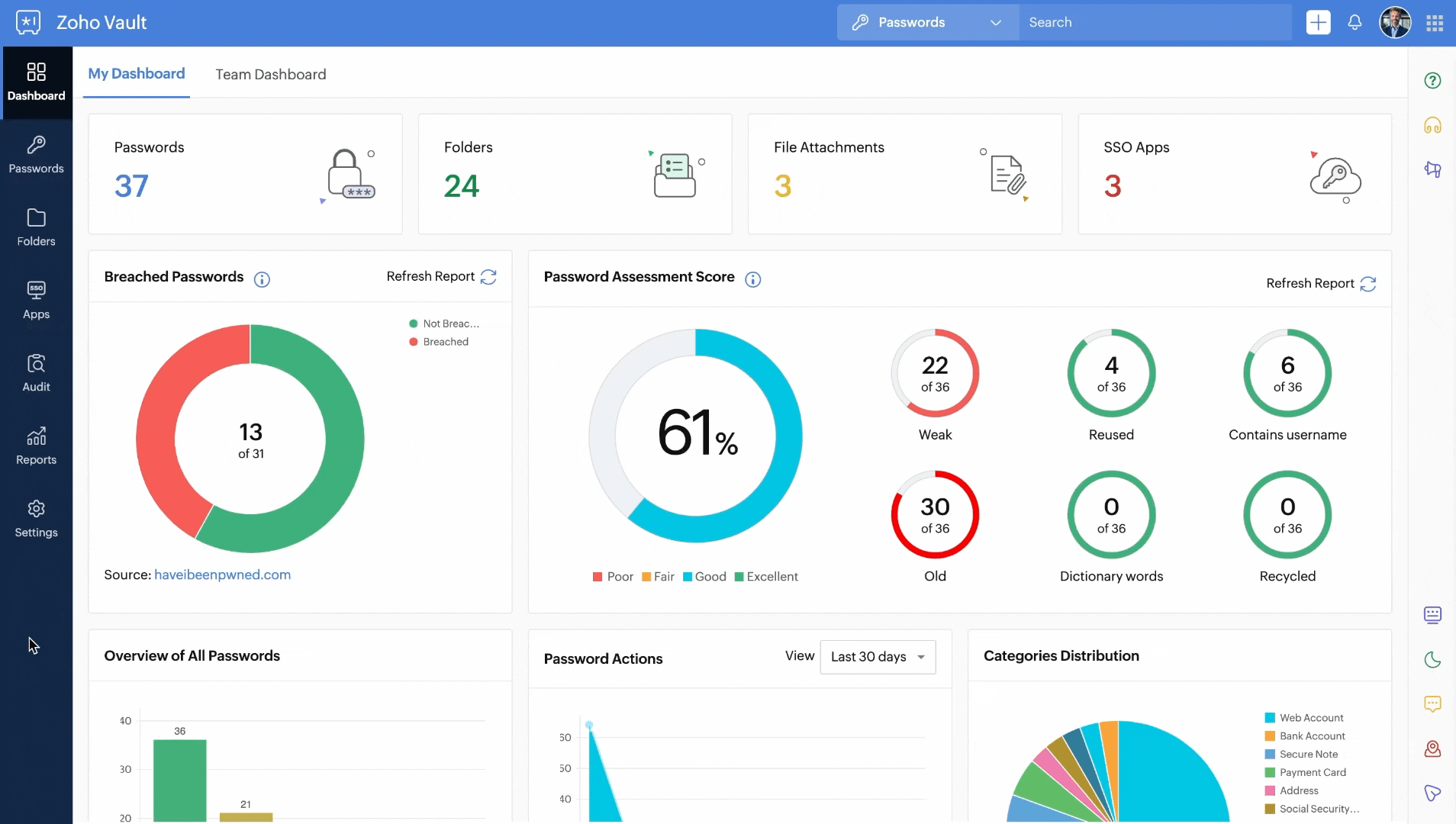Open Reports from the sidebar
Screen dimensions: 1456x824
coord(36,446)
